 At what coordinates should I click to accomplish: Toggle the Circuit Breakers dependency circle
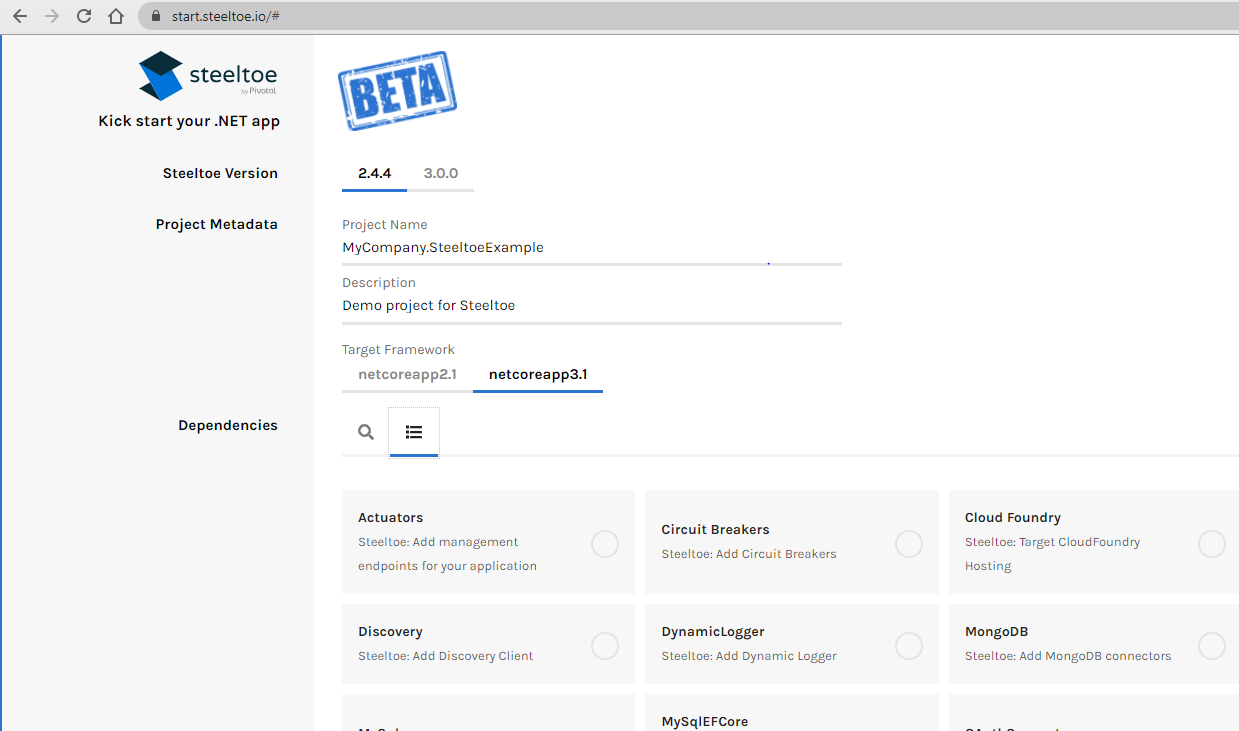click(x=909, y=544)
